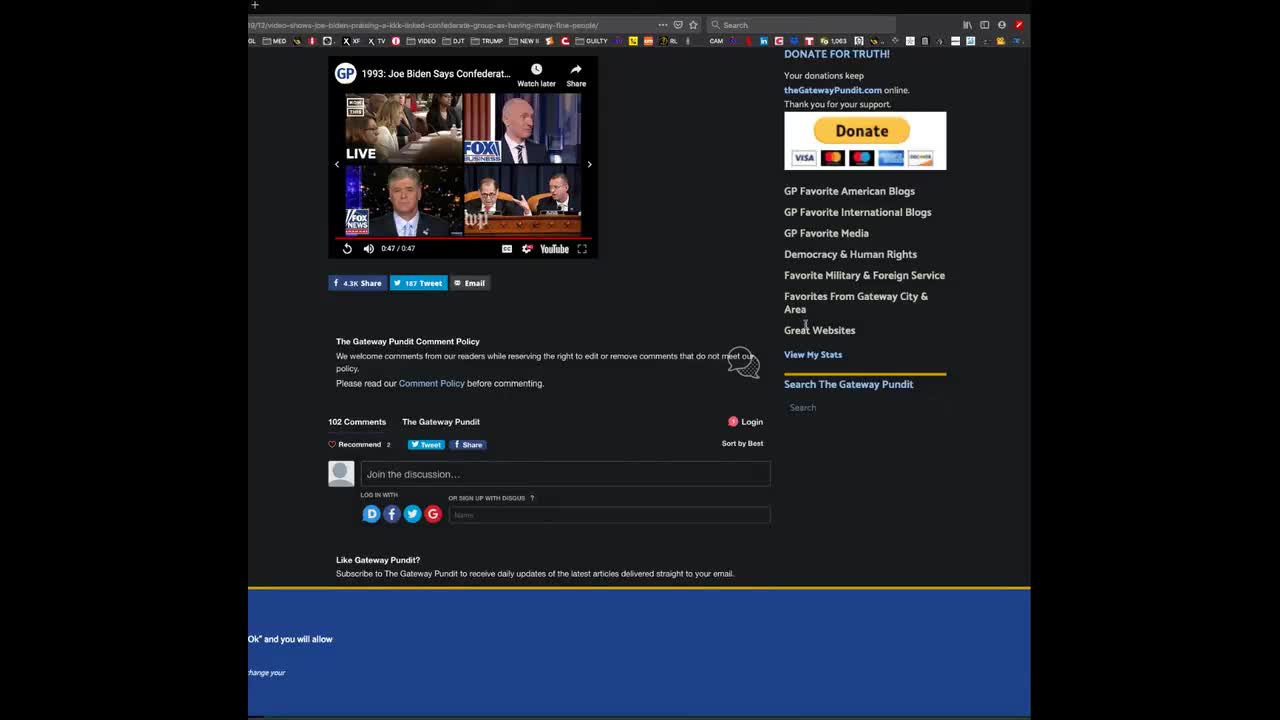
Task: Click the PayPal Donate button
Action: tap(862, 131)
